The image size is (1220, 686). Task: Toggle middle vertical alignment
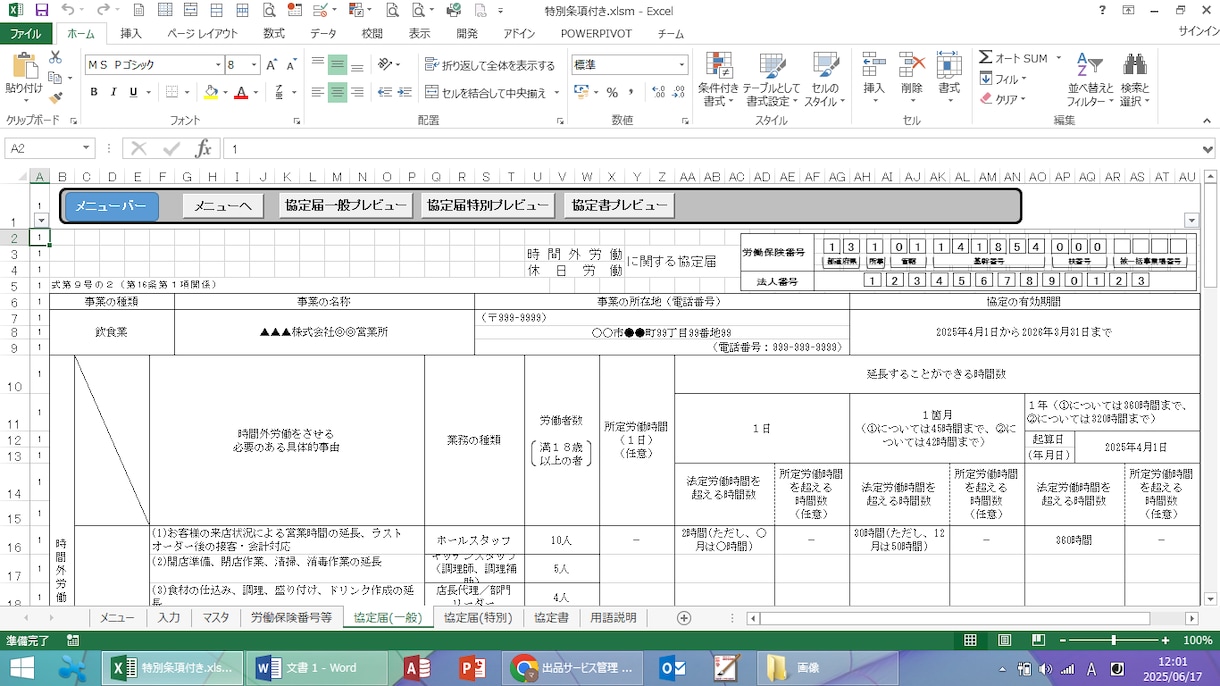click(x=338, y=65)
